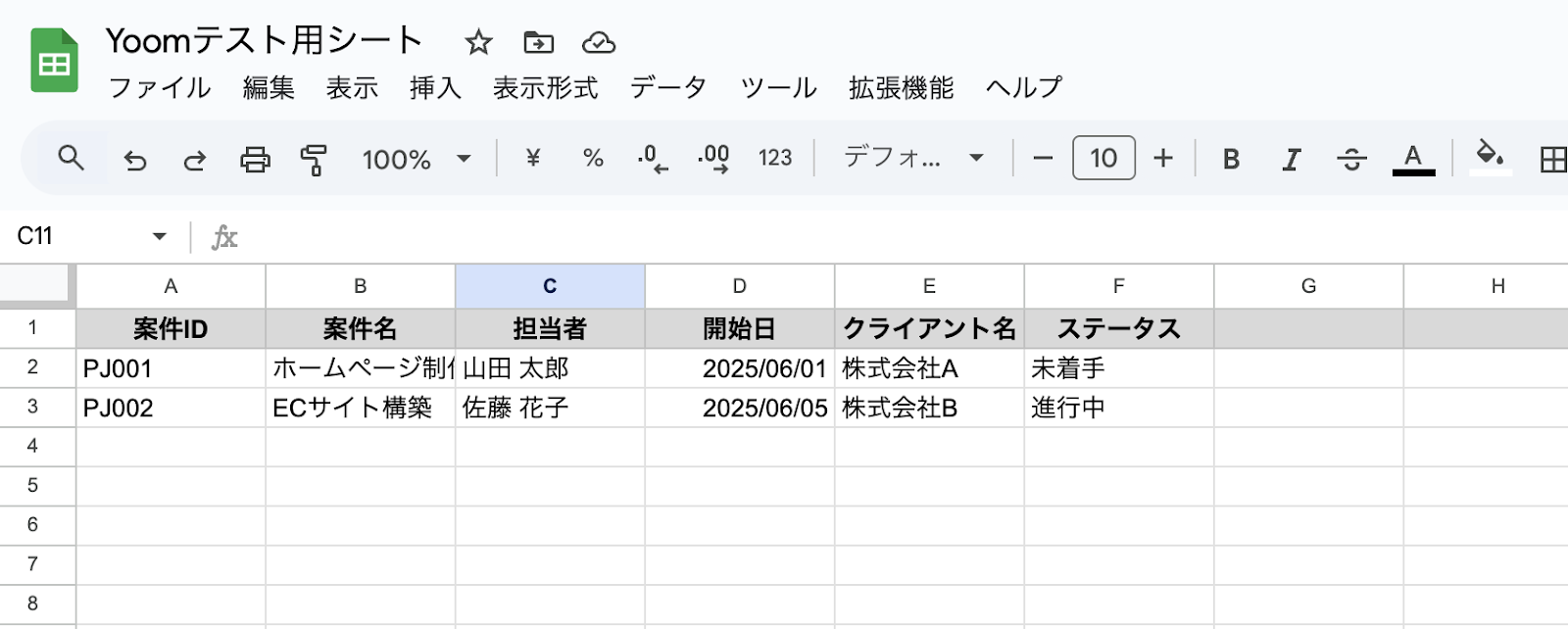Open the borders tool
The height and width of the screenshot is (629, 1568).
(1552, 159)
